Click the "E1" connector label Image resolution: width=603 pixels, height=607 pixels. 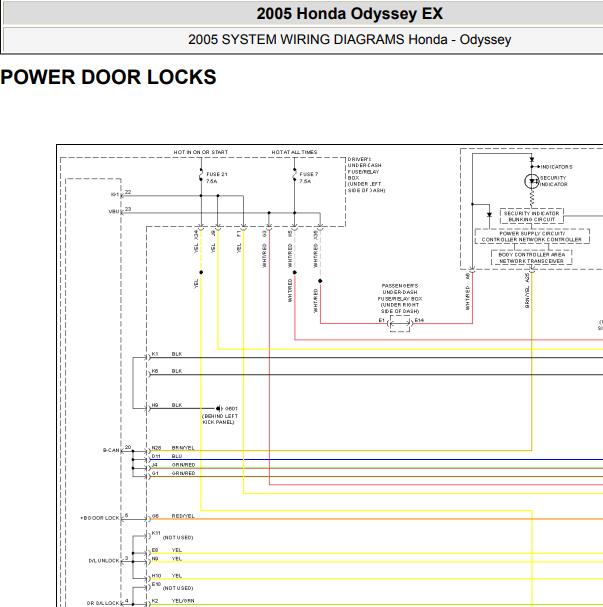click(x=382, y=320)
